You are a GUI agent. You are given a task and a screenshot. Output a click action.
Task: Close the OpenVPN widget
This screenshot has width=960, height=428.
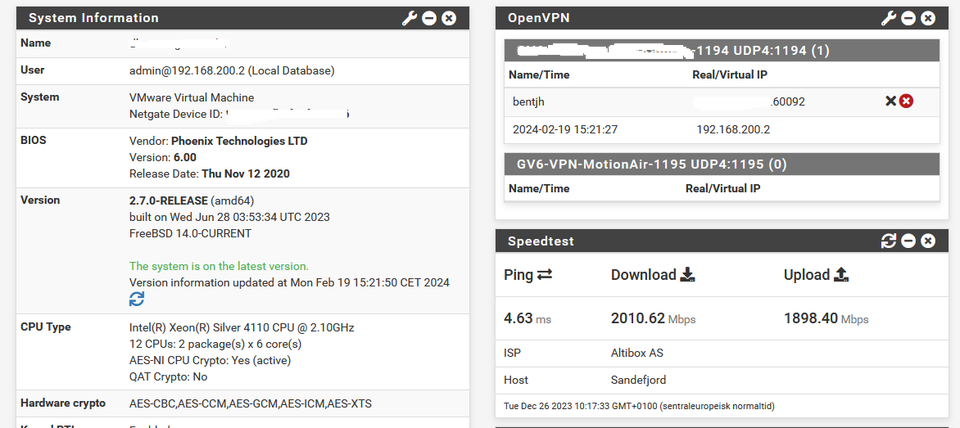pos(928,18)
